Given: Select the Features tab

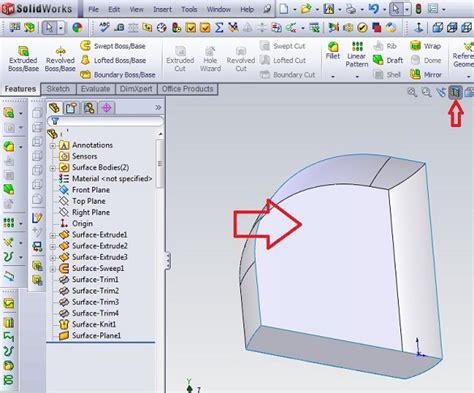Looking at the screenshot, I should click(x=20, y=89).
